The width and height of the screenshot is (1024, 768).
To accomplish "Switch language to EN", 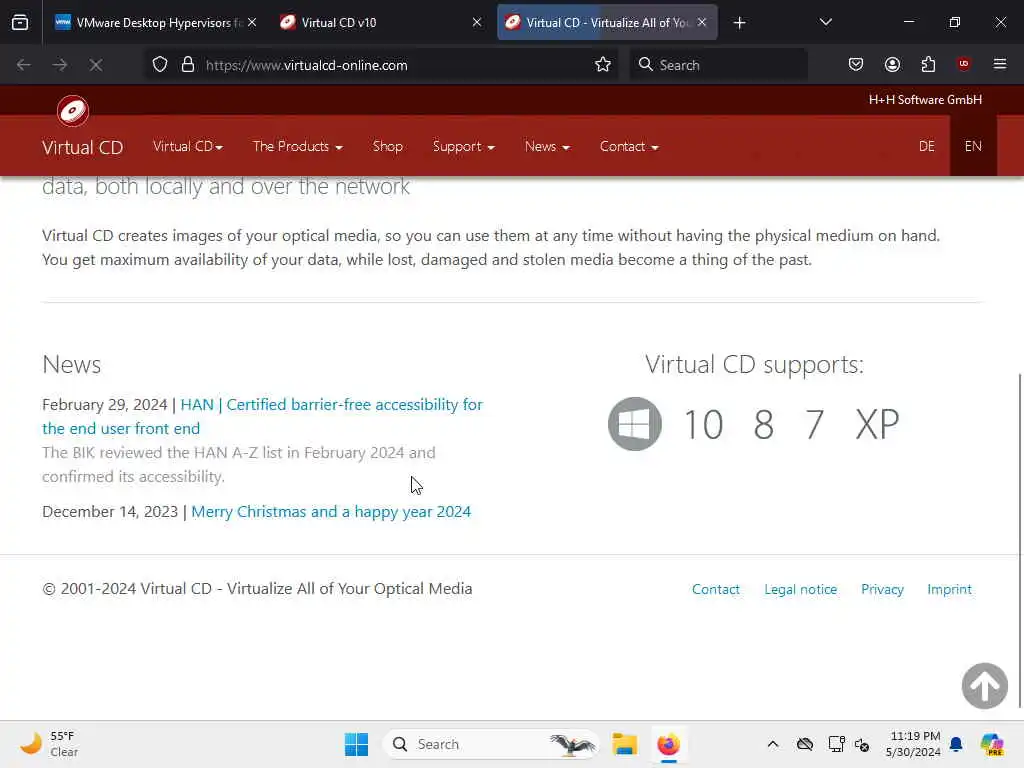I will (x=973, y=146).
